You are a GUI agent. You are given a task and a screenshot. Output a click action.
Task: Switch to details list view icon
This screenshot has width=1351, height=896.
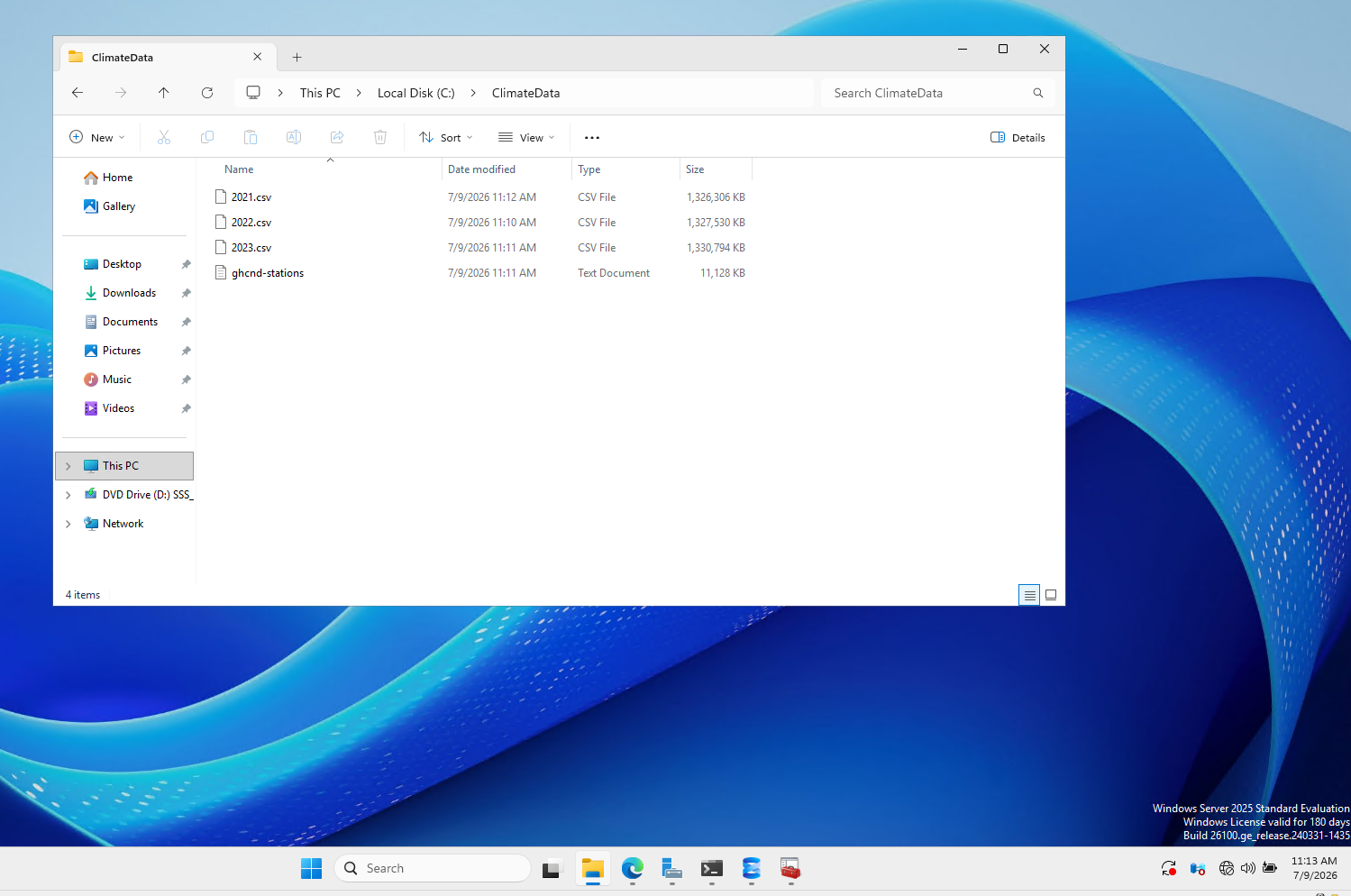(x=1029, y=595)
